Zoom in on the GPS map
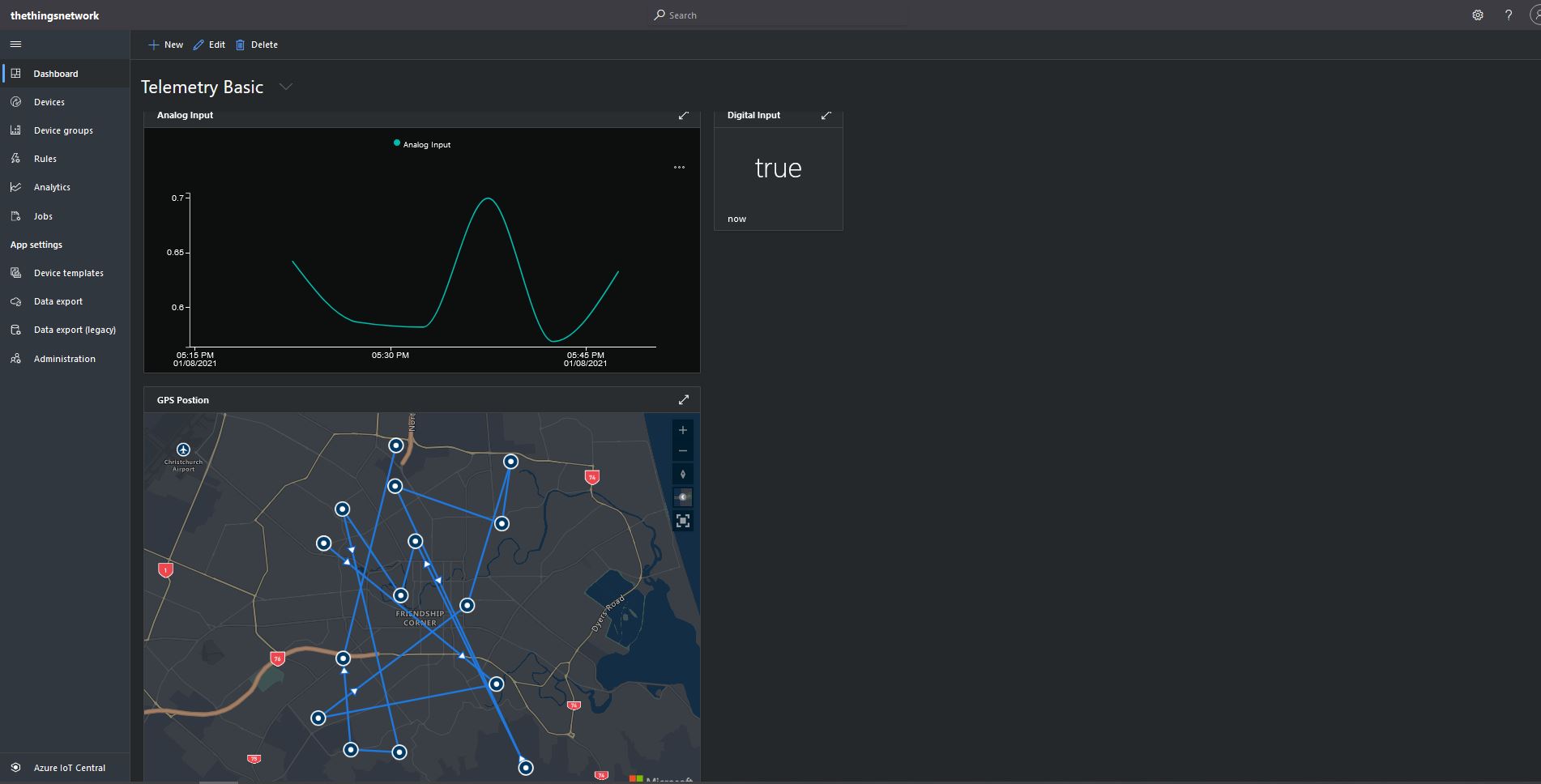The image size is (1541, 784). (683, 430)
